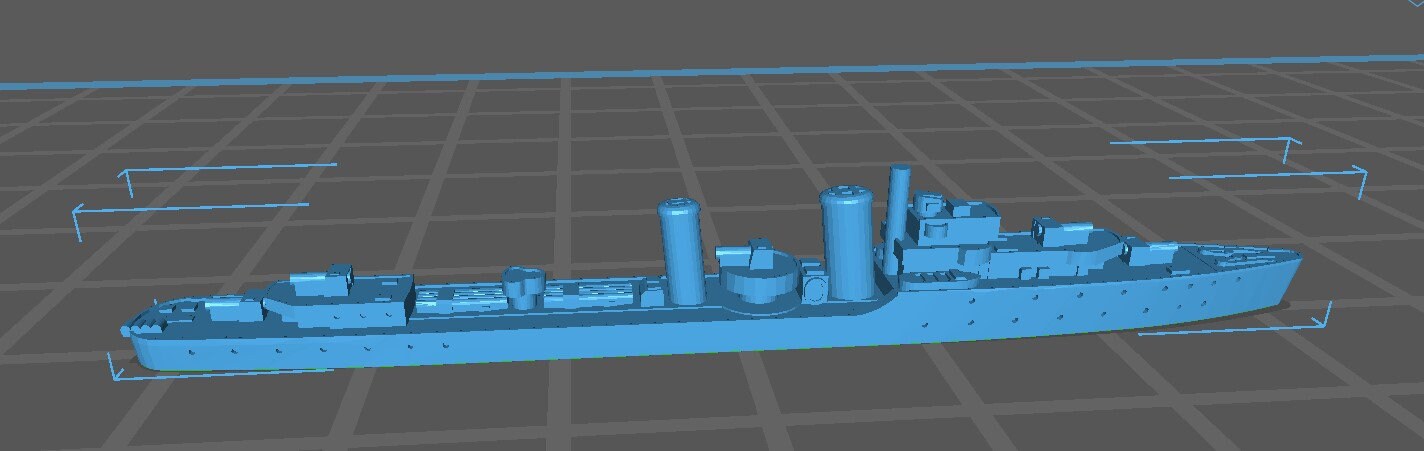Click the dark background above the build plate

point(700,30)
